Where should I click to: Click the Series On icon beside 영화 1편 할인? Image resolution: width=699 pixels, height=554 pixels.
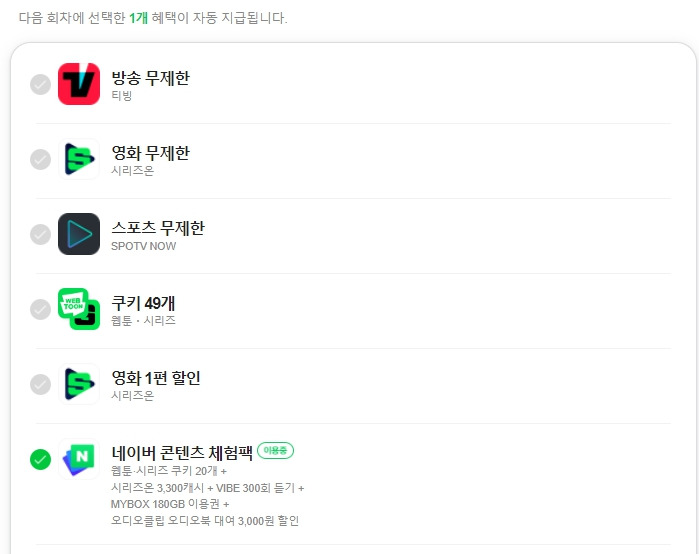79,384
